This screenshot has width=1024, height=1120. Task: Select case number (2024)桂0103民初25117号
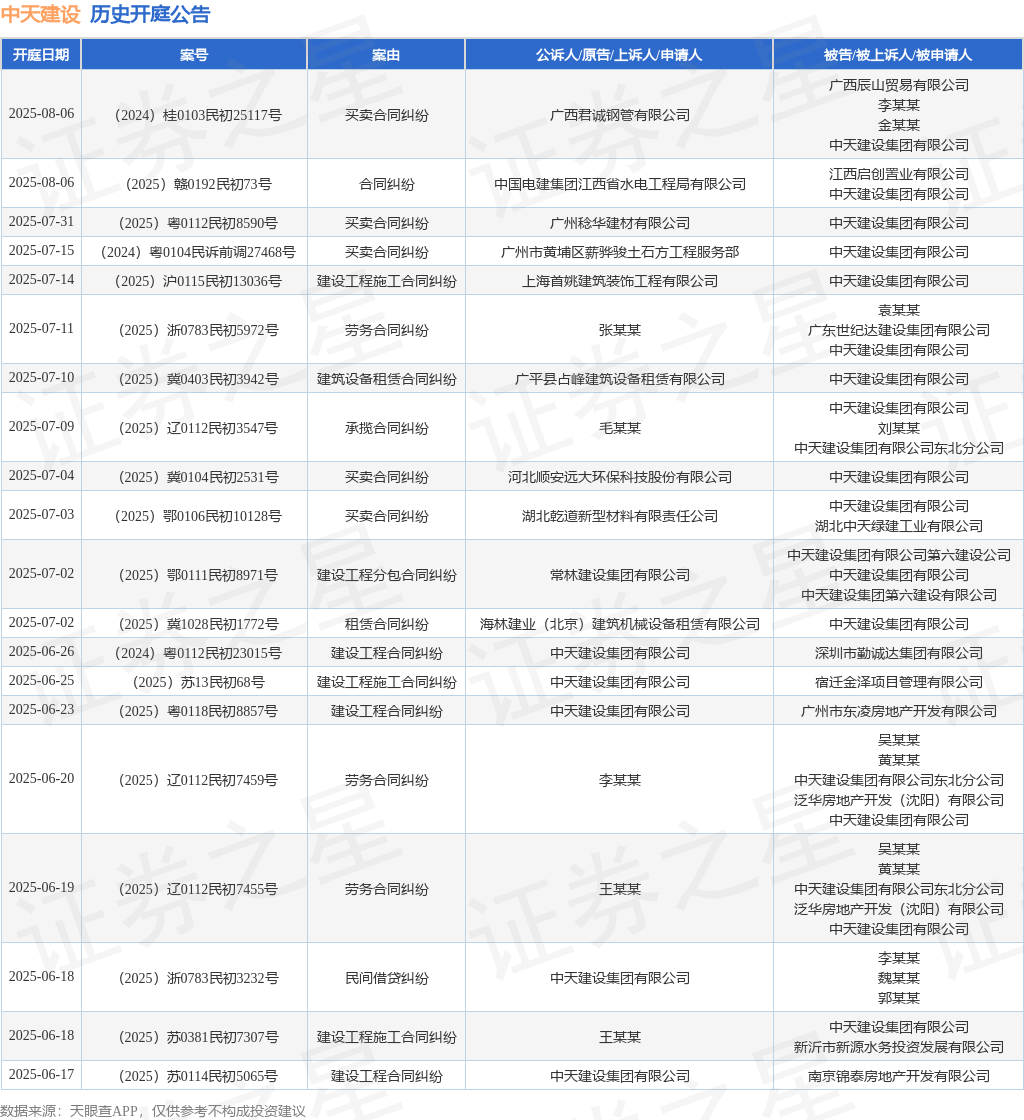pos(198,115)
